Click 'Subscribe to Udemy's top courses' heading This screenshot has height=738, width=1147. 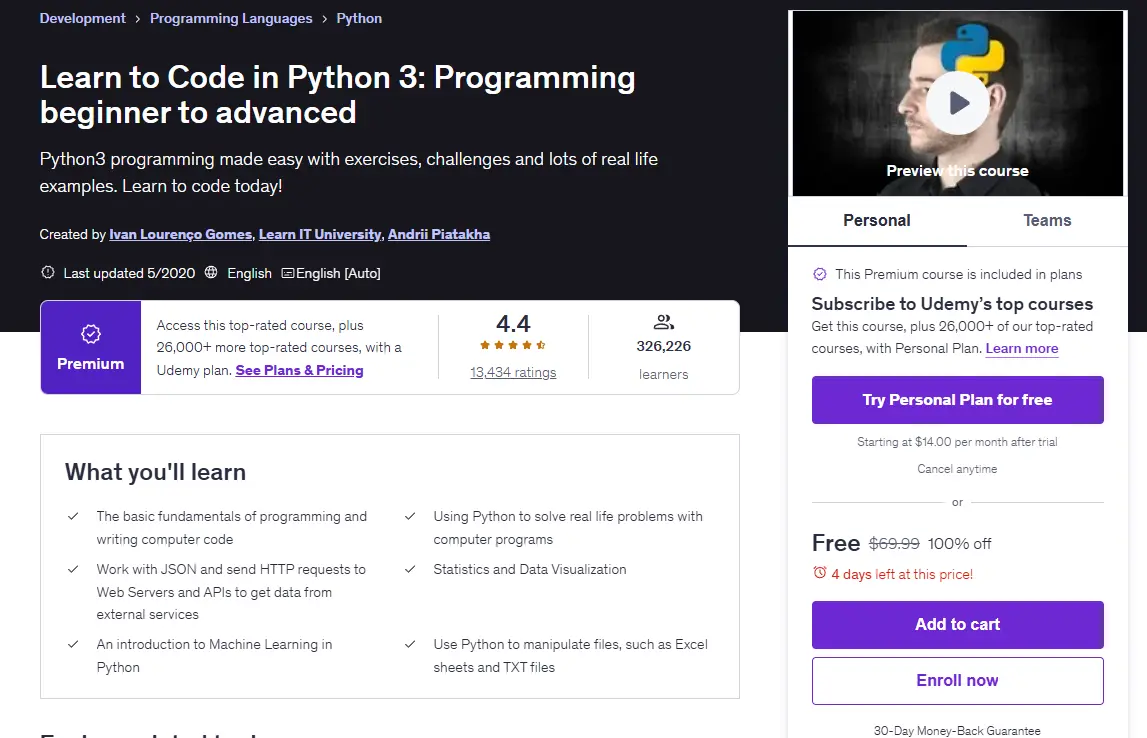(x=952, y=304)
